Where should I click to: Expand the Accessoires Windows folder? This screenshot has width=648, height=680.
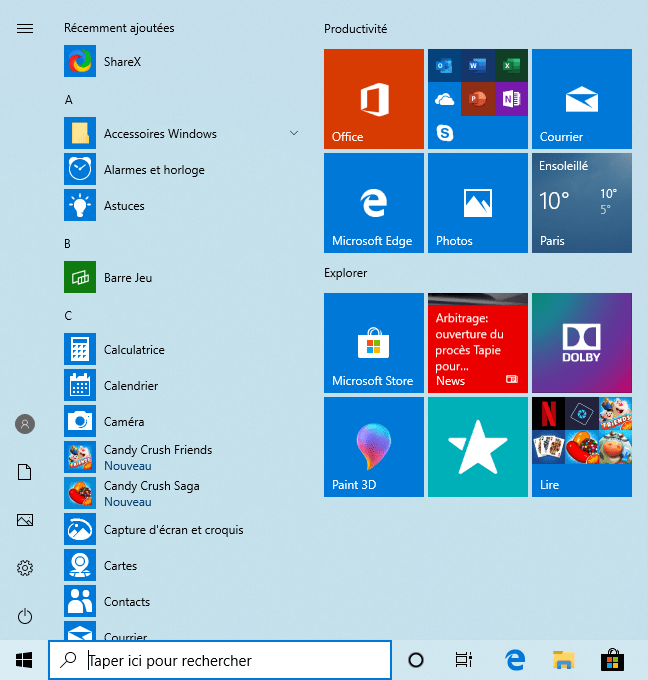coord(182,133)
